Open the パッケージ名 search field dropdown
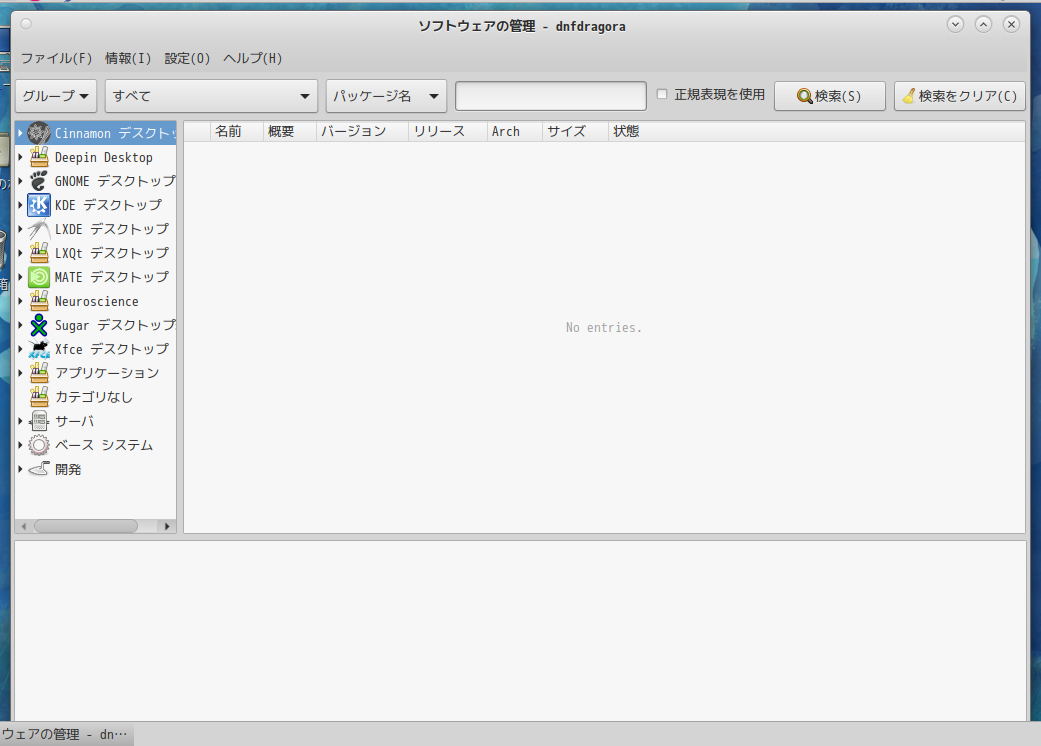 click(x=386, y=96)
